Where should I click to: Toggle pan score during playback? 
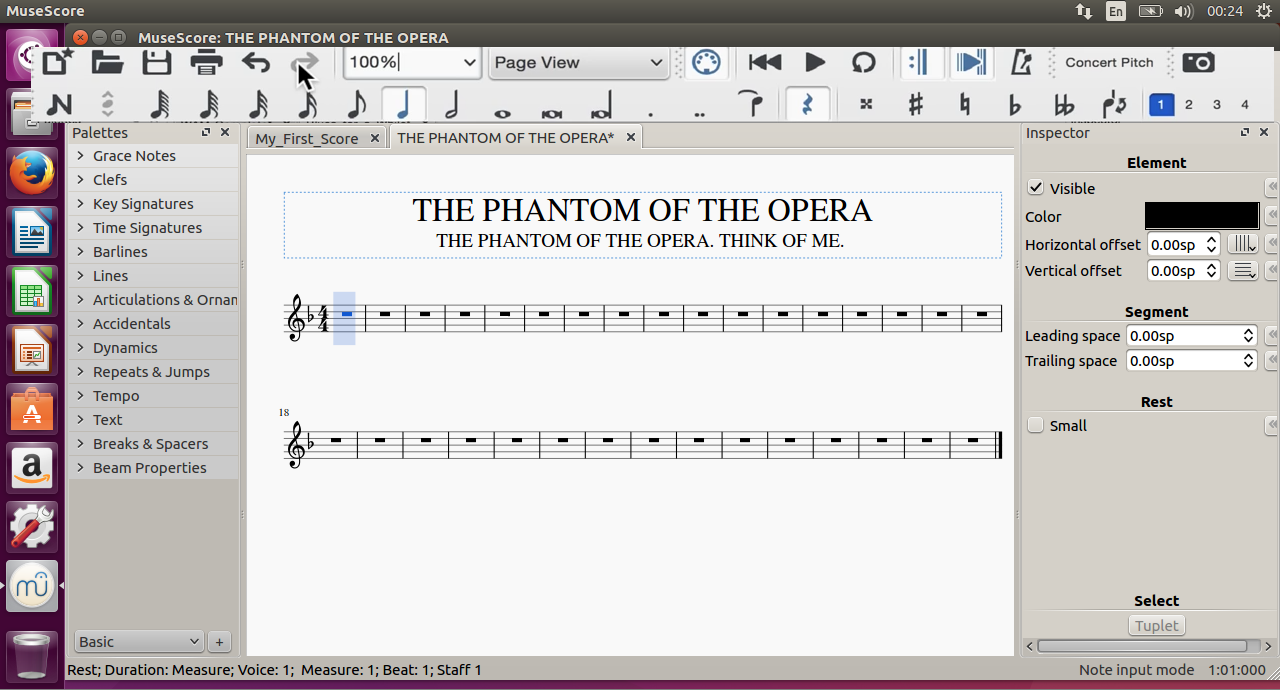point(970,62)
